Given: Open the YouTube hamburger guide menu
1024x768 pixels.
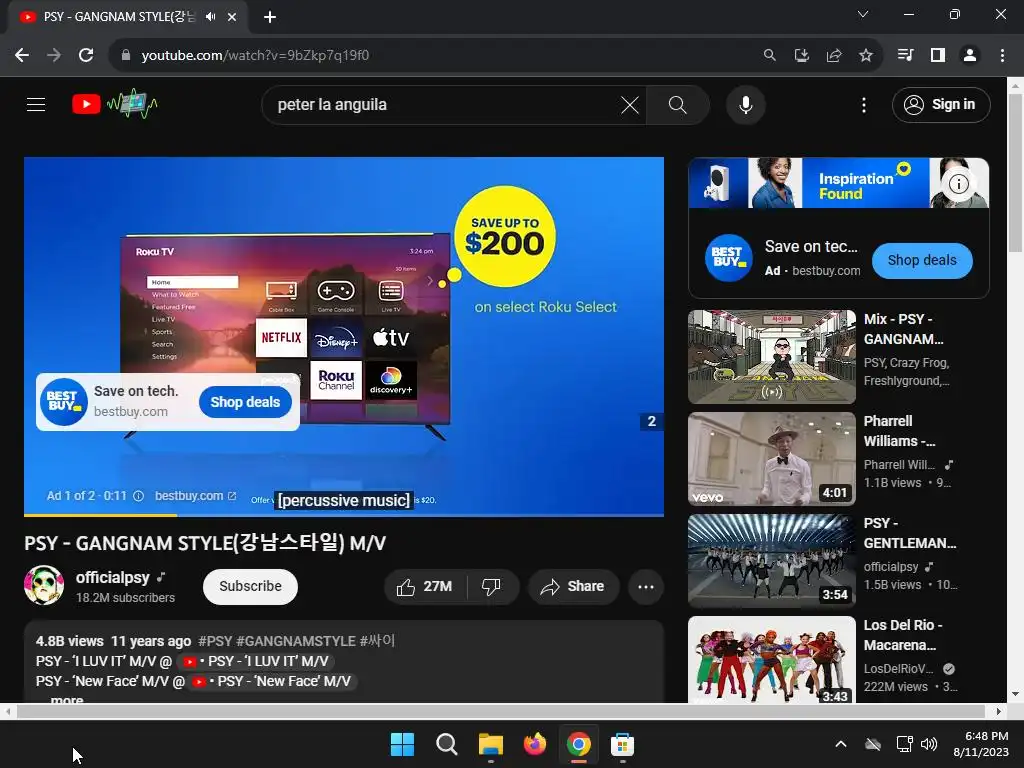Looking at the screenshot, I should 36,104.
